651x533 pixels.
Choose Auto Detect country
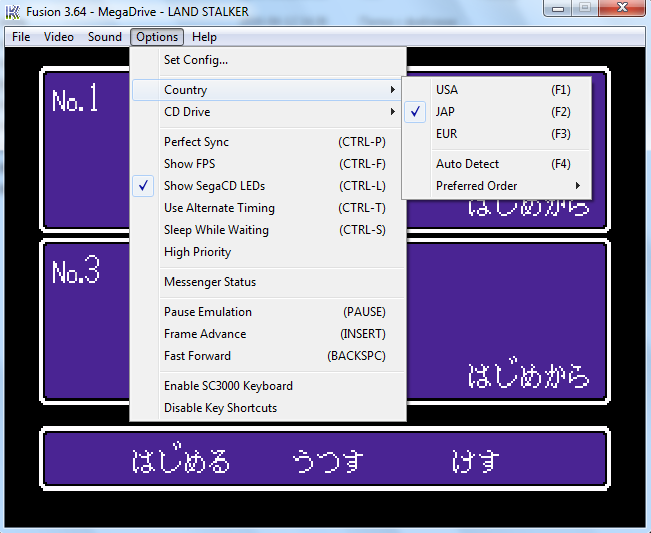coord(497,164)
